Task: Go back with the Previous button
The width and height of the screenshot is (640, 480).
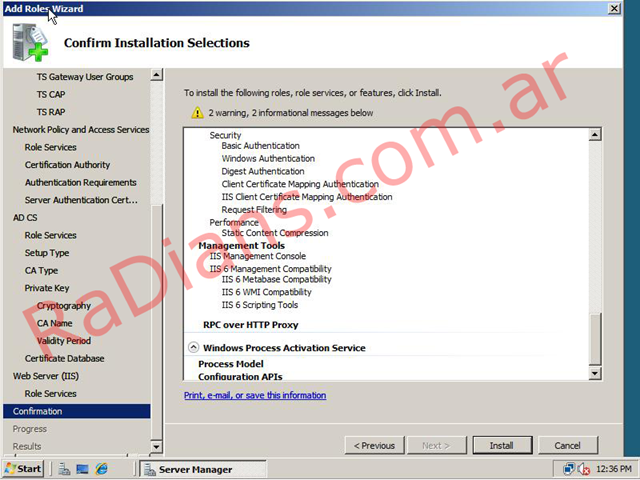Action: coord(376,445)
